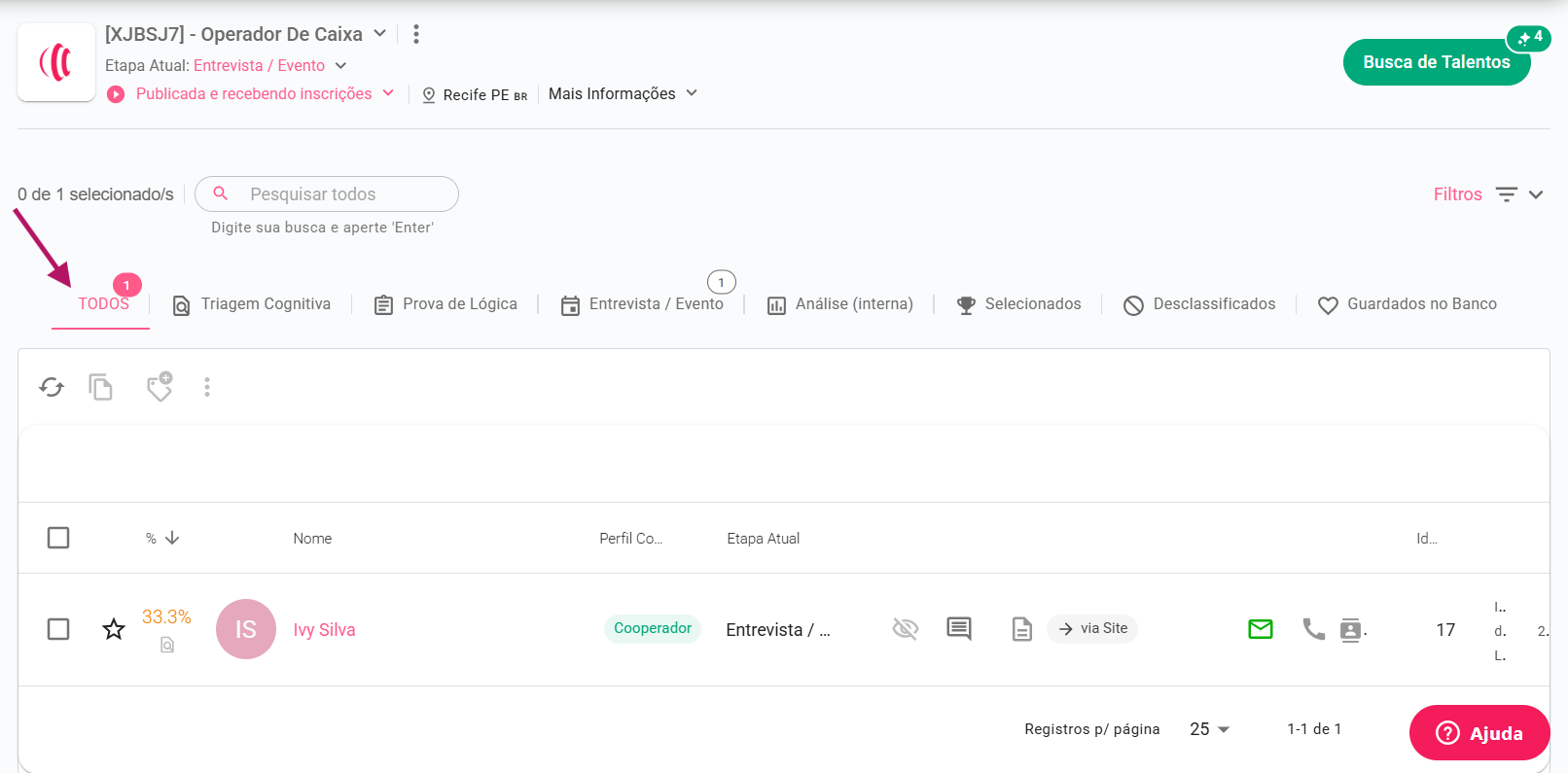Viewport: 1568px width, 773px height.
Task: Favorite Ivy Silva with the star
Action: pos(114,629)
